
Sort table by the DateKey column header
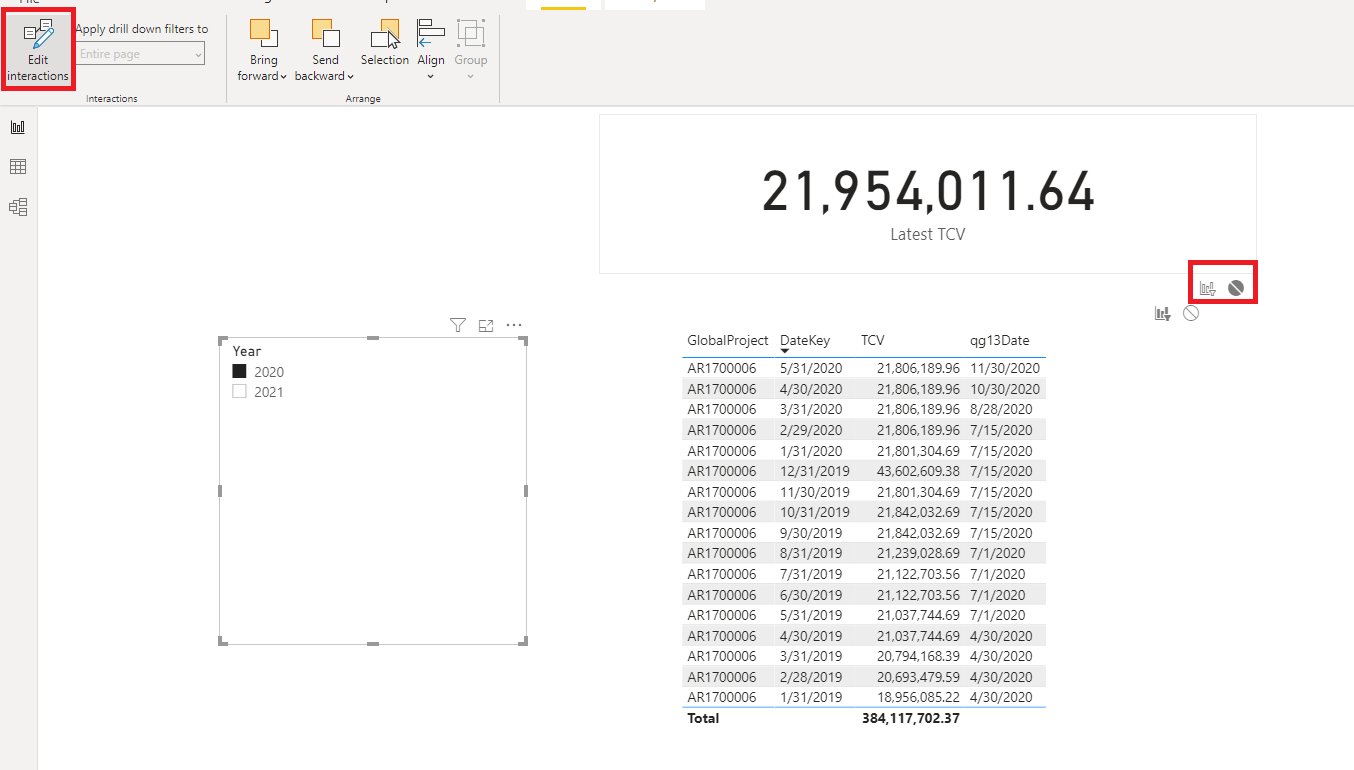pos(805,340)
